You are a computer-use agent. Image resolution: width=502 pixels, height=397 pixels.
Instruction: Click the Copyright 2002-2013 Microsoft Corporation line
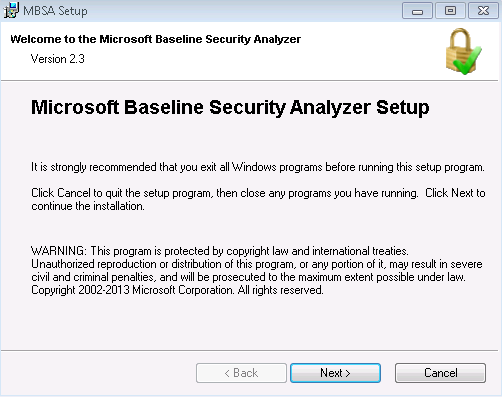pyautogui.click(x=177, y=290)
